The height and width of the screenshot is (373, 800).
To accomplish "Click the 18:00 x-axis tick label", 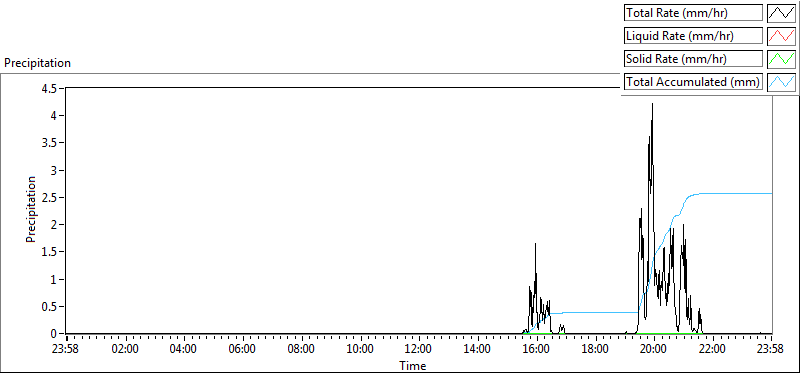I will point(594,350).
